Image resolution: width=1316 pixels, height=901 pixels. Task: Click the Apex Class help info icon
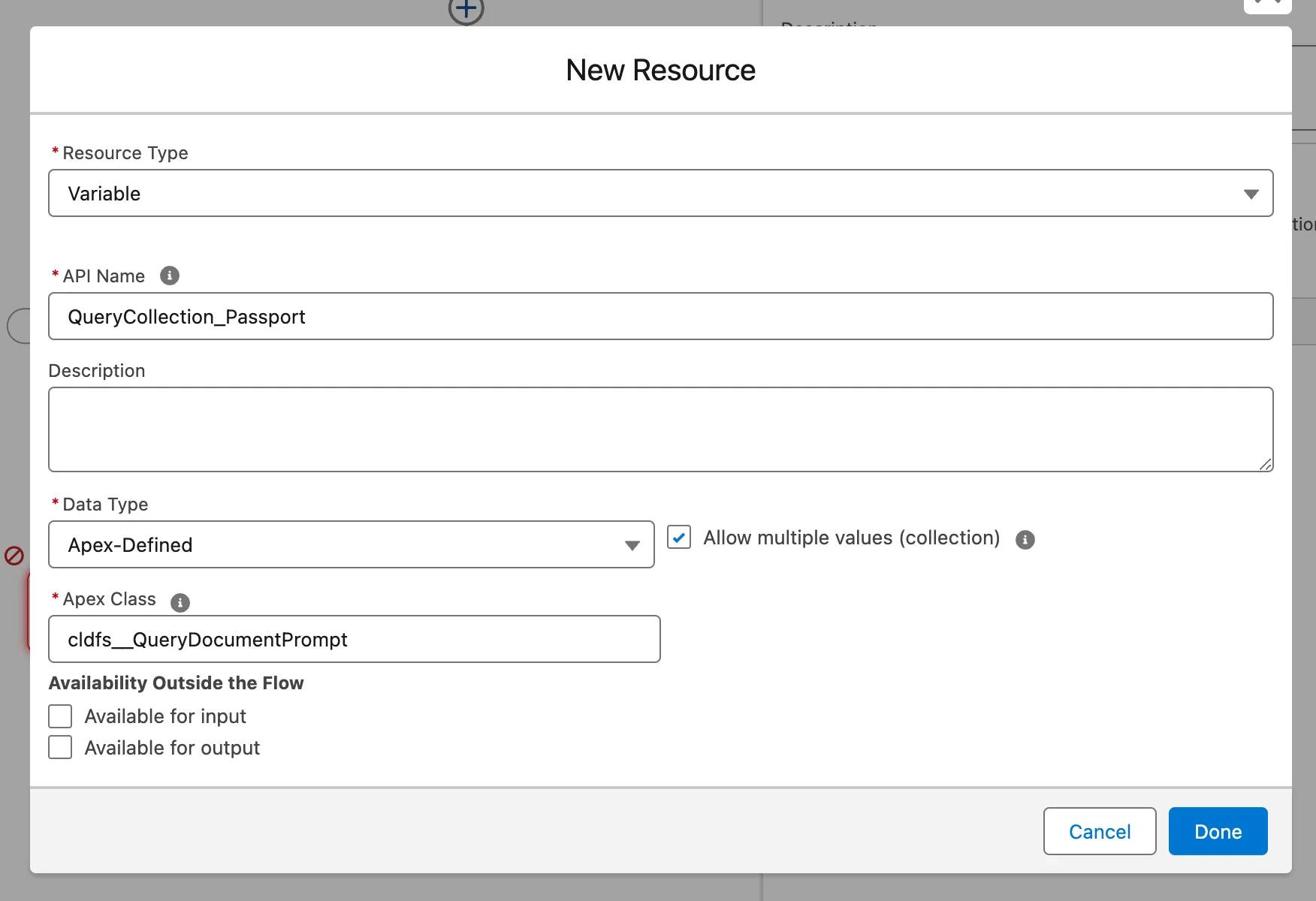(x=180, y=602)
